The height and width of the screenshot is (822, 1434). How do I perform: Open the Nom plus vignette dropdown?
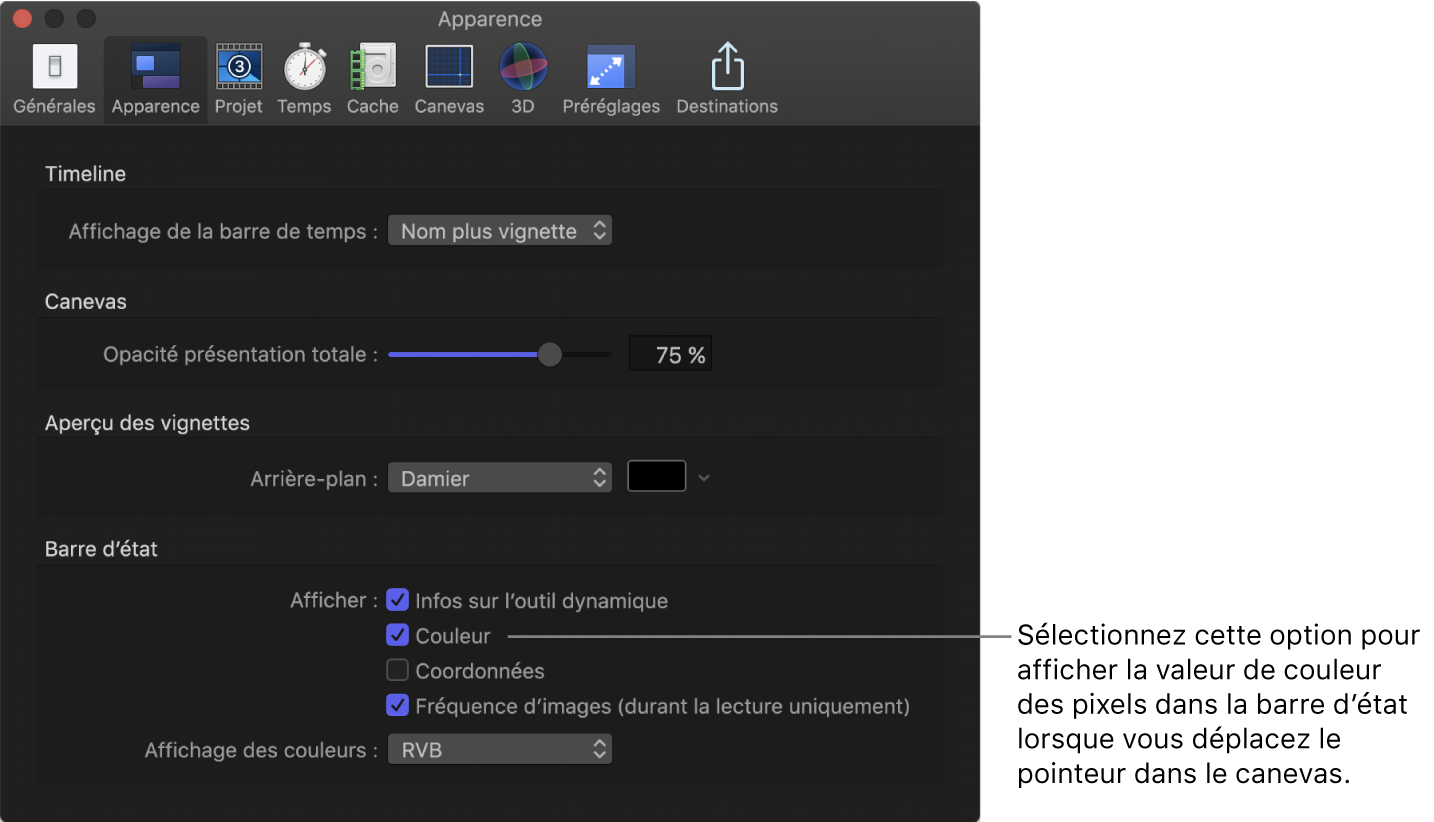[499, 231]
